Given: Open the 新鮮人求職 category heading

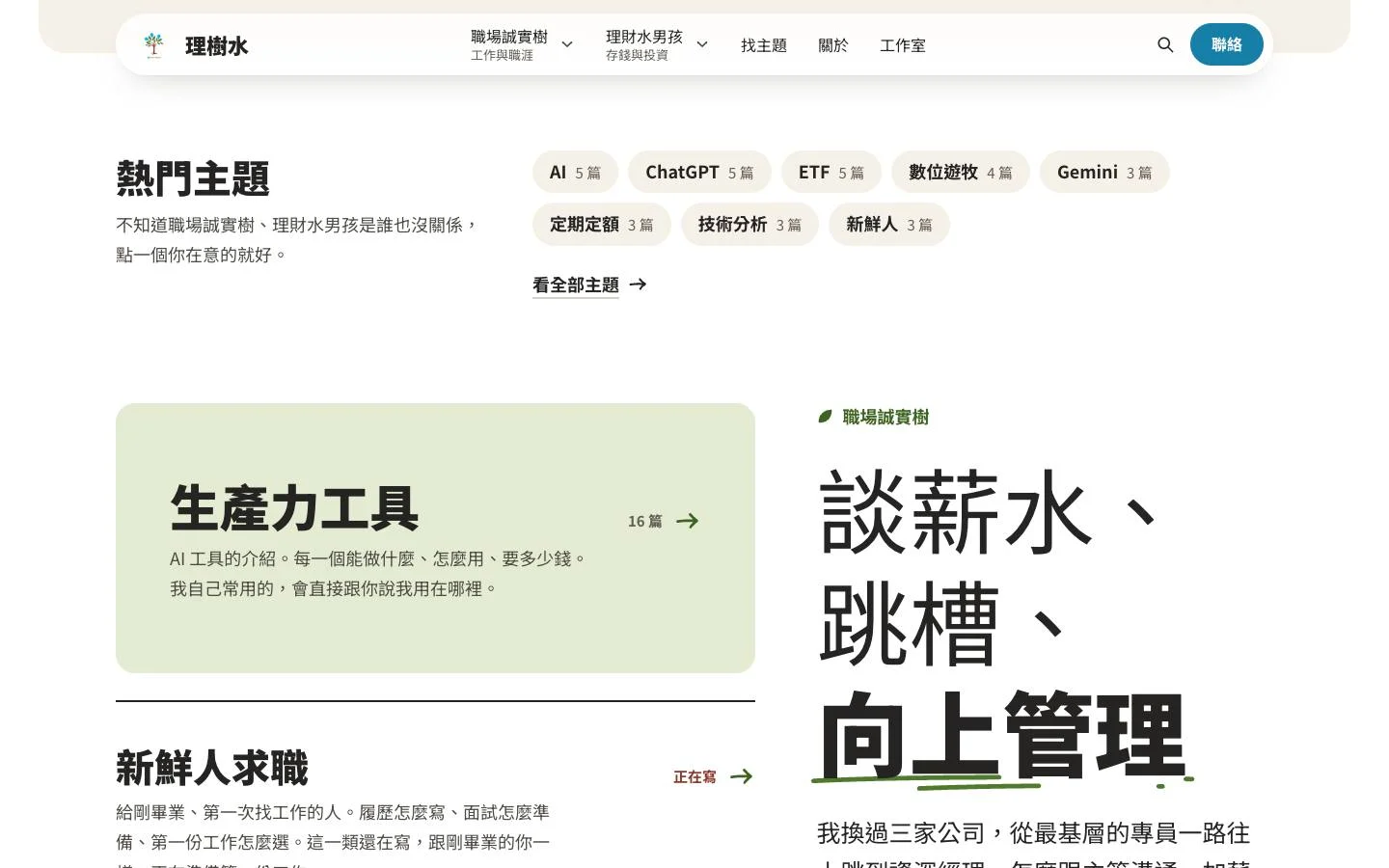Looking at the screenshot, I should click(x=212, y=768).
